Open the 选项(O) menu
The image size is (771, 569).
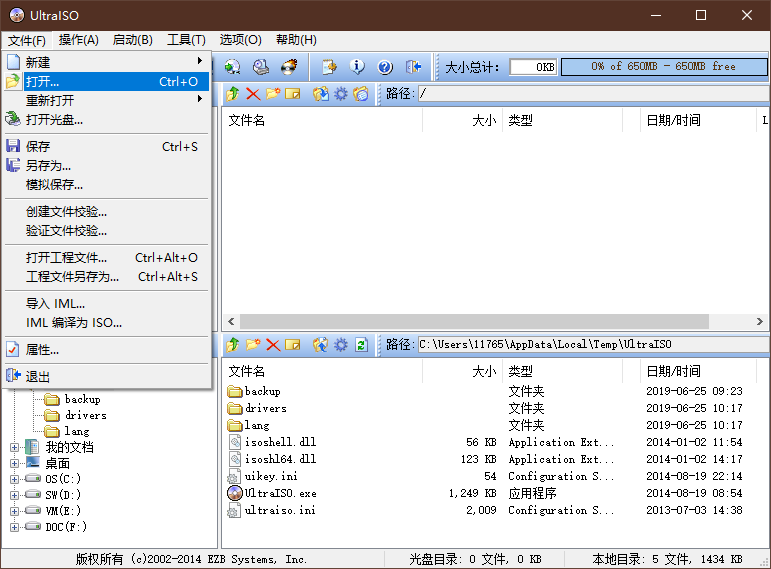tap(240, 40)
